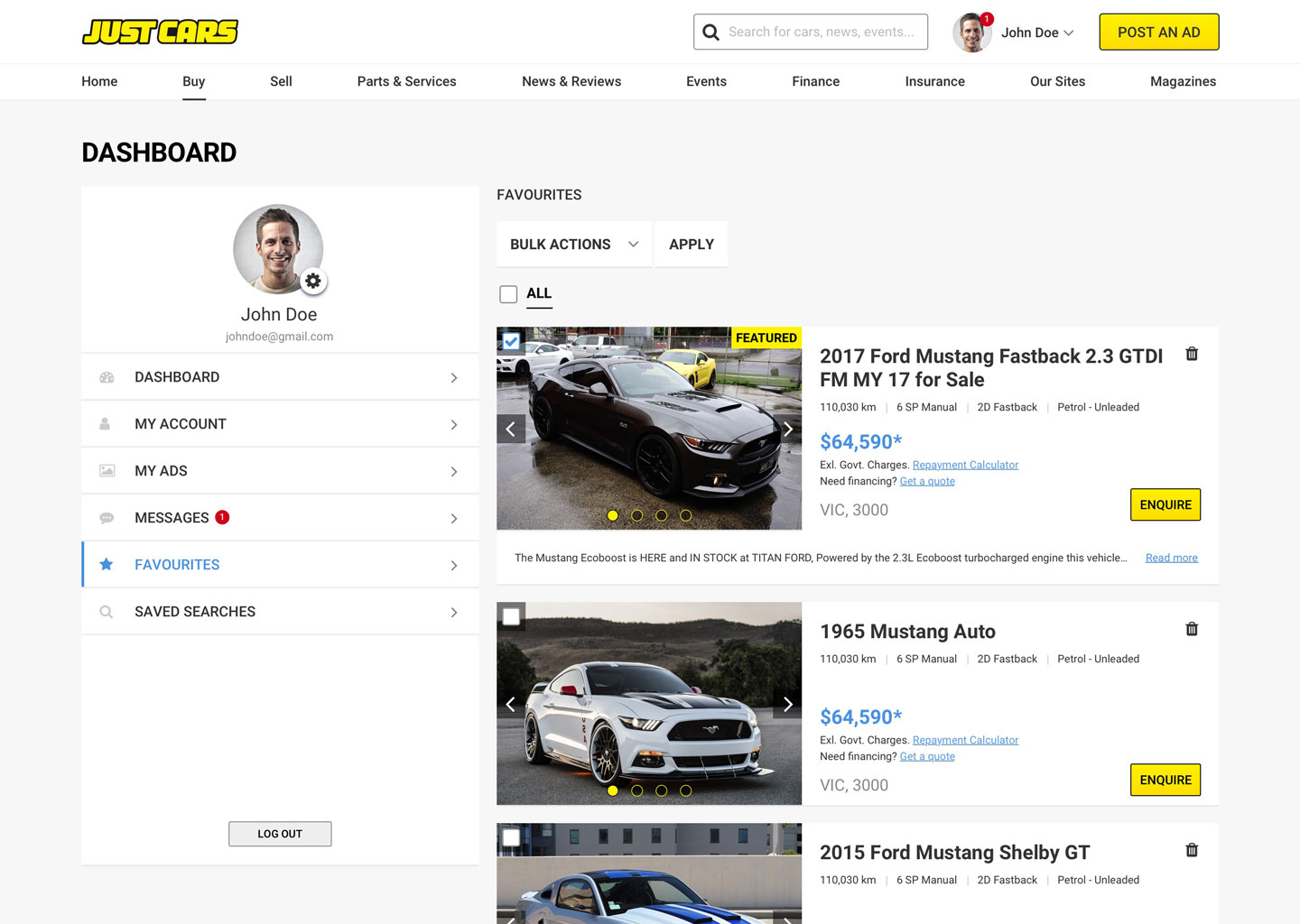Click the gear icon on profile photo
The image size is (1300, 924).
coord(312,281)
